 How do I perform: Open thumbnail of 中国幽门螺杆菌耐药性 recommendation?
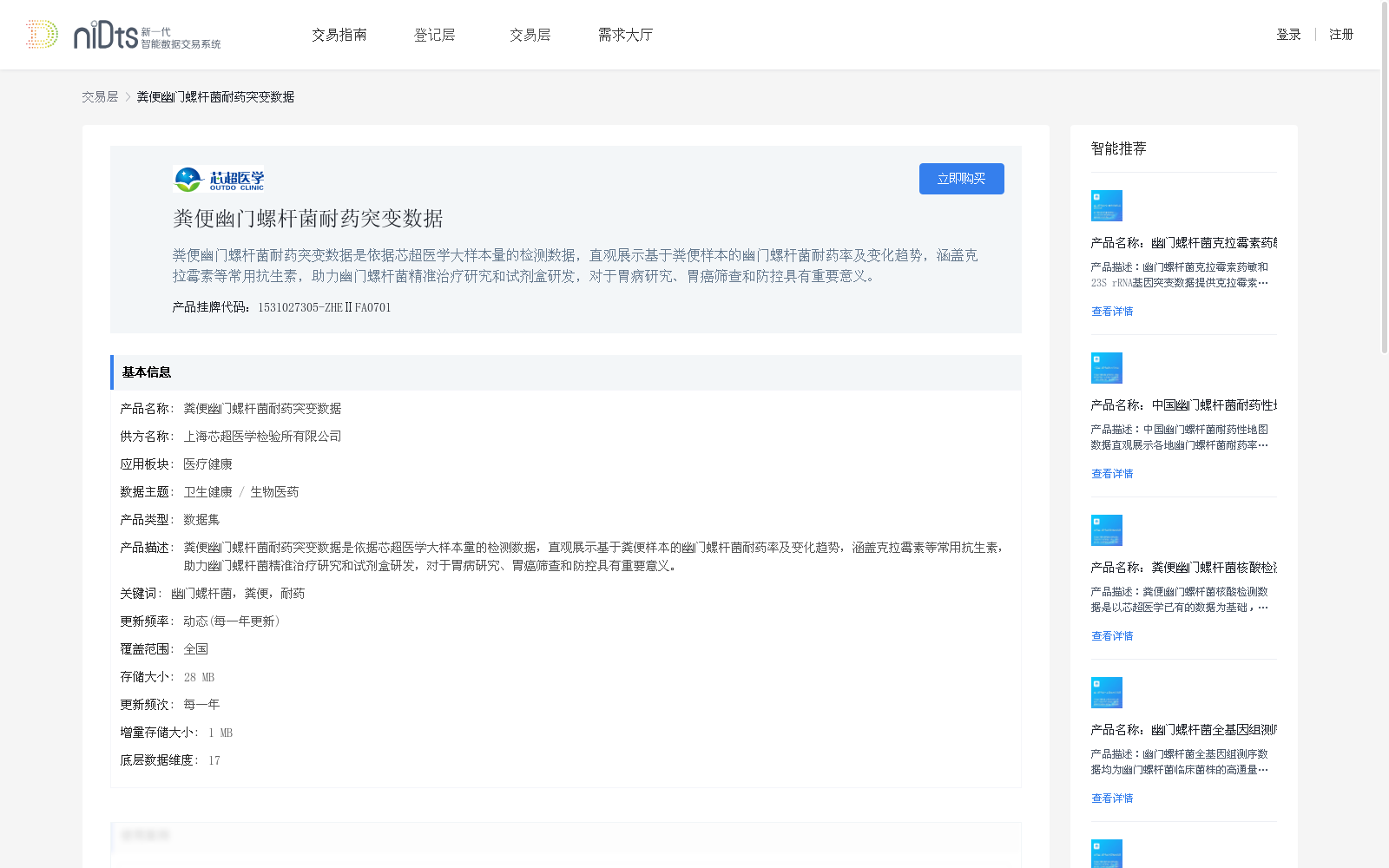point(1107,368)
